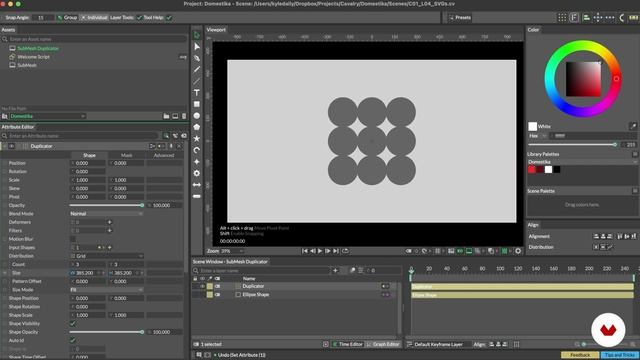640x360 pixels.
Task: Add a Deformer with plus icon
Action: click(x=109, y=222)
